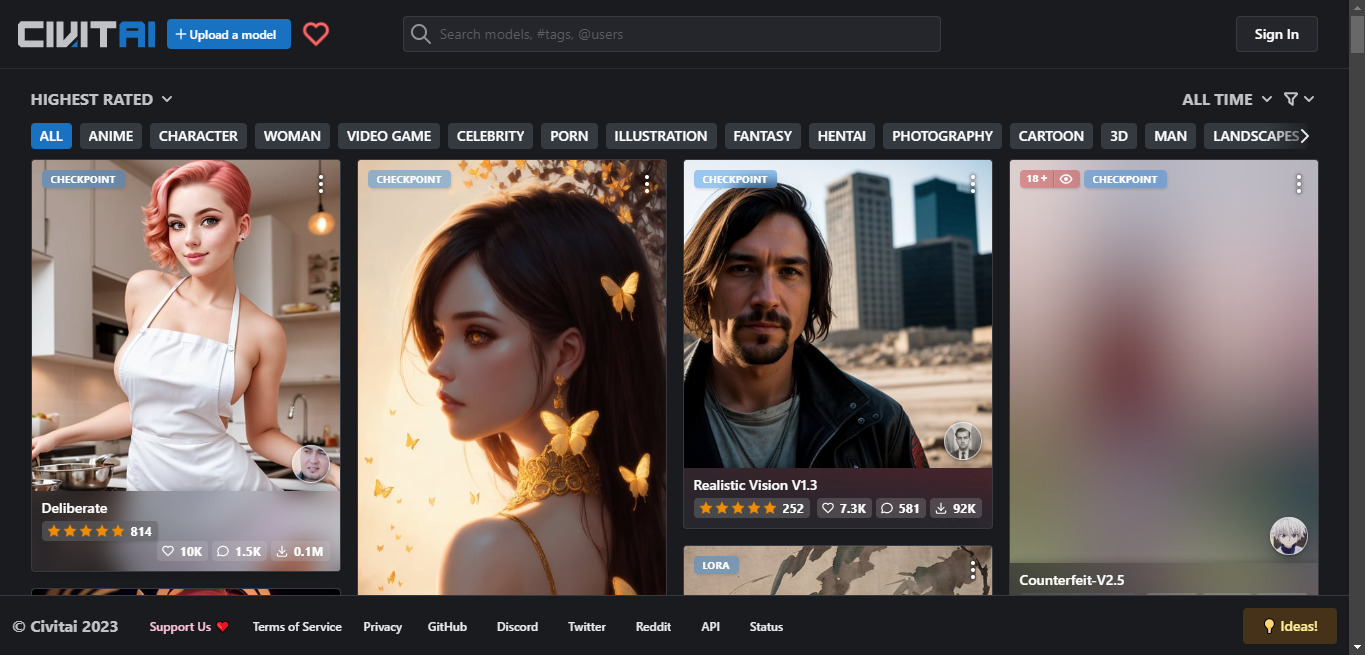Open the blurred Counterfeit-V2.5 preview image
Viewport: 1365px width, 655px height.
click(x=1164, y=361)
